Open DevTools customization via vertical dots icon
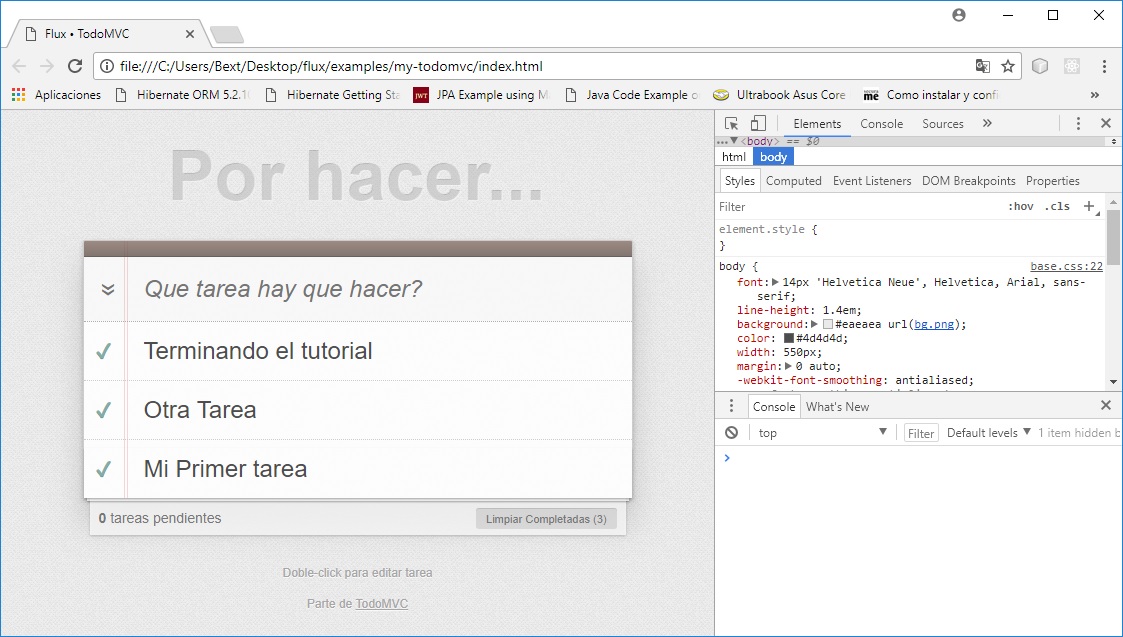 pyautogui.click(x=1077, y=123)
